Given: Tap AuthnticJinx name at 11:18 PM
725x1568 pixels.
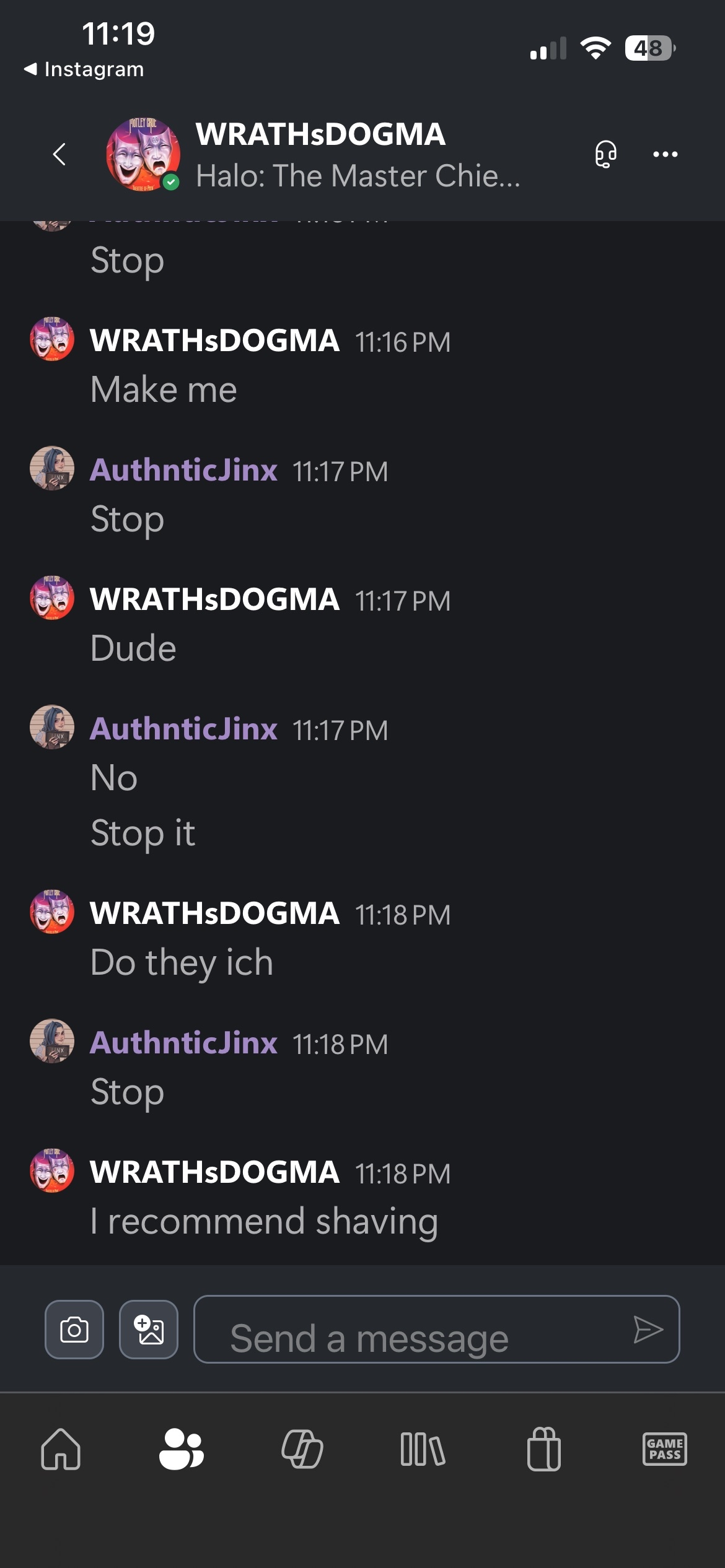Looking at the screenshot, I should pos(183,1043).
